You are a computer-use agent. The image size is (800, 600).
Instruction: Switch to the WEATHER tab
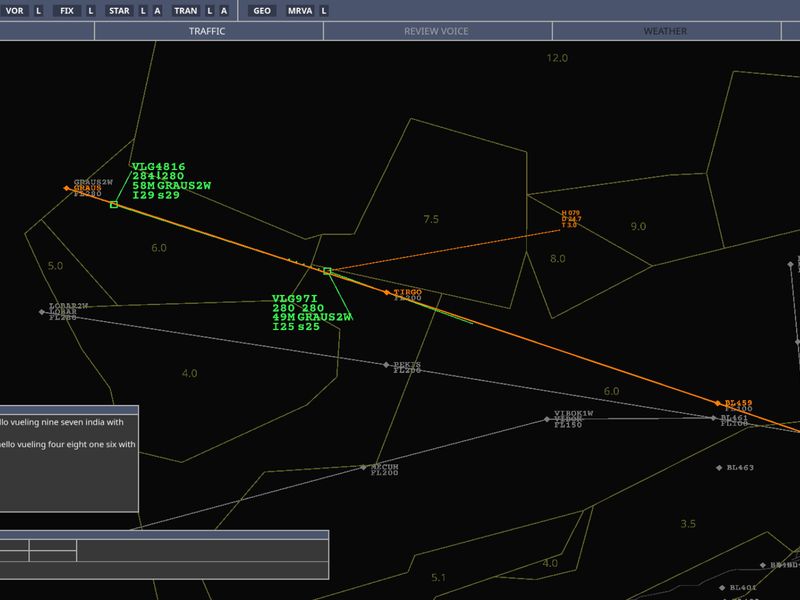coord(666,31)
